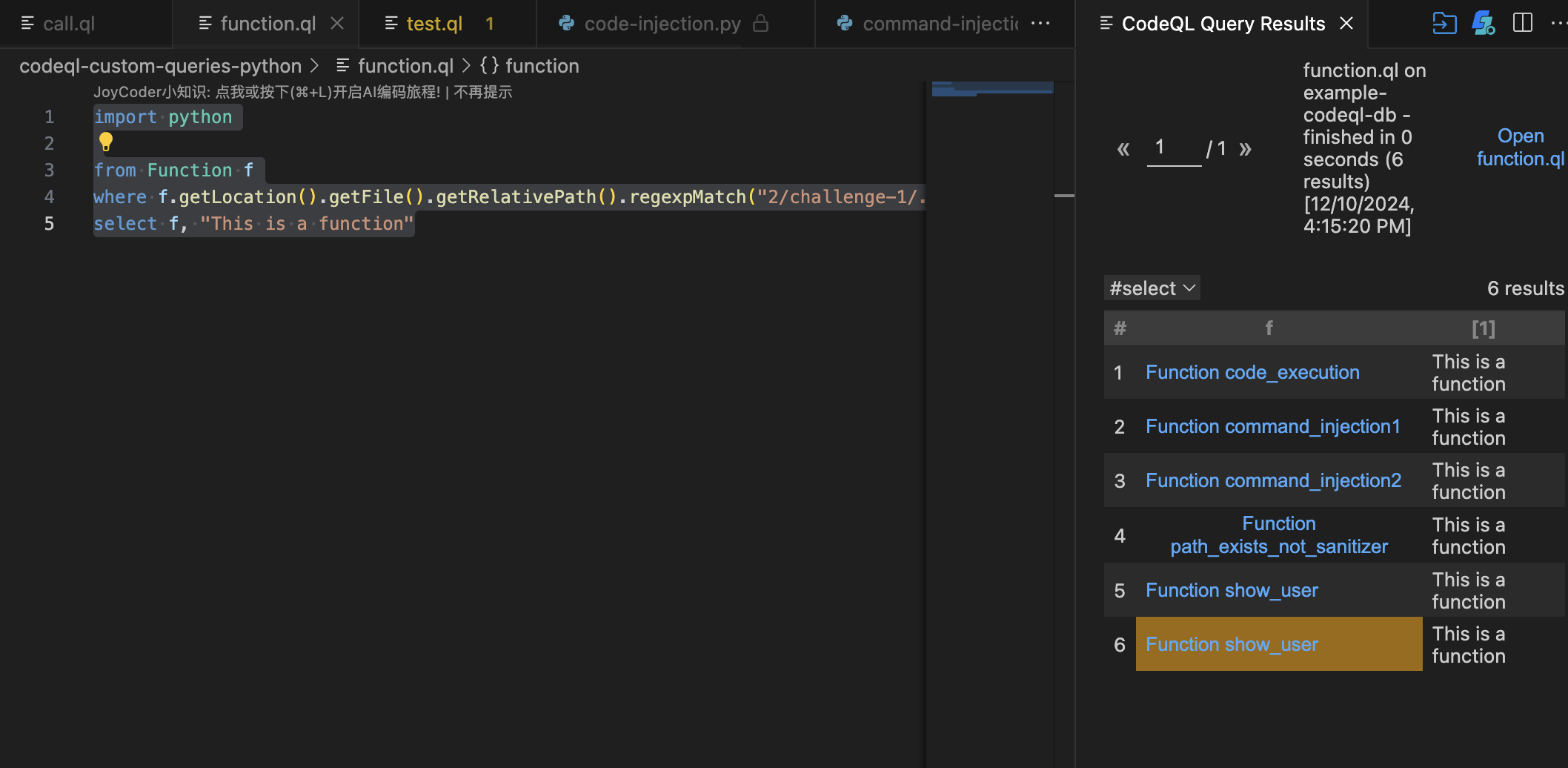The width and height of the screenshot is (1568, 768).
Task: Close the function.ql tab
Action: (337, 24)
